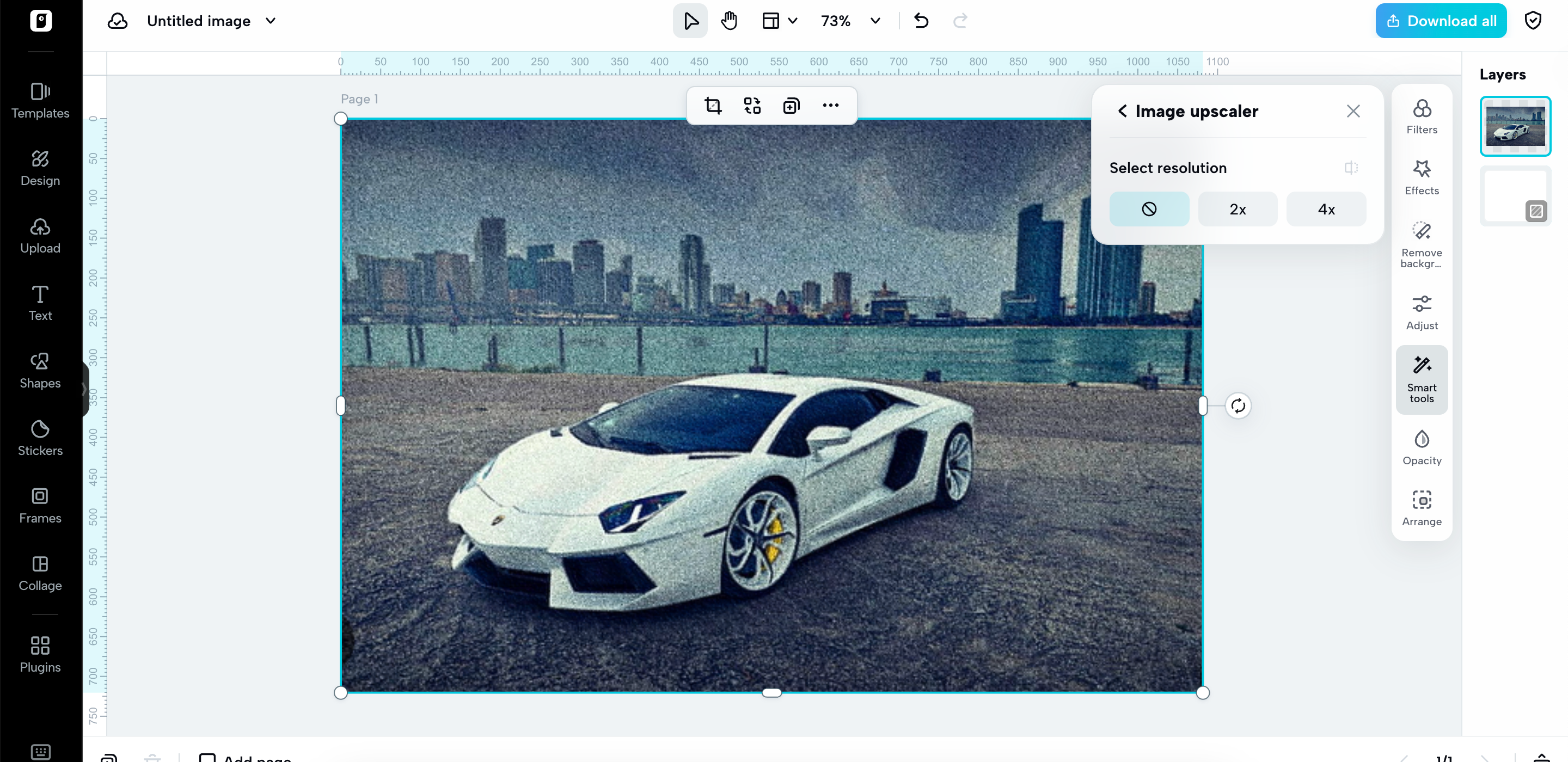The height and width of the screenshot is (762, 1568).
Task: Click the Download all button
Action: [x=1441, y=20]
